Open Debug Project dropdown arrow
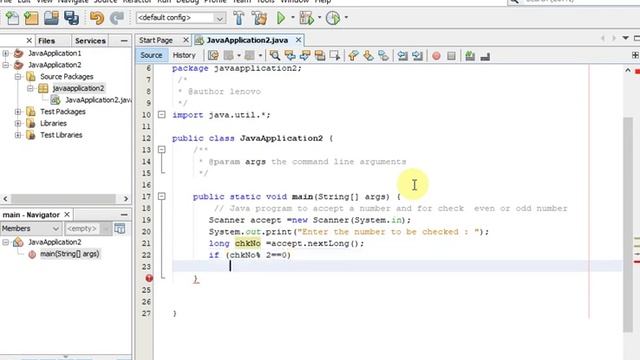The height and width of the screenshot is (360, 640). [x=319, y=18]
